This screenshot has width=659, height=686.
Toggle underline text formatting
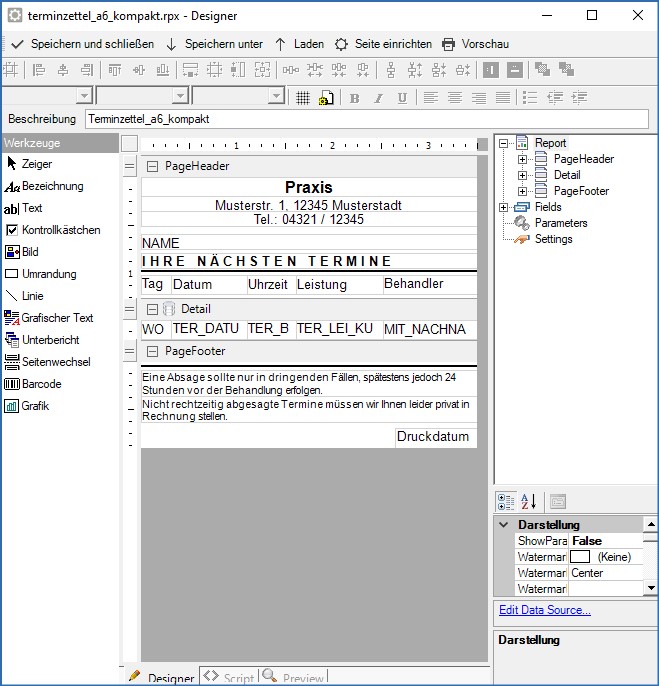[x=402, y=98]
